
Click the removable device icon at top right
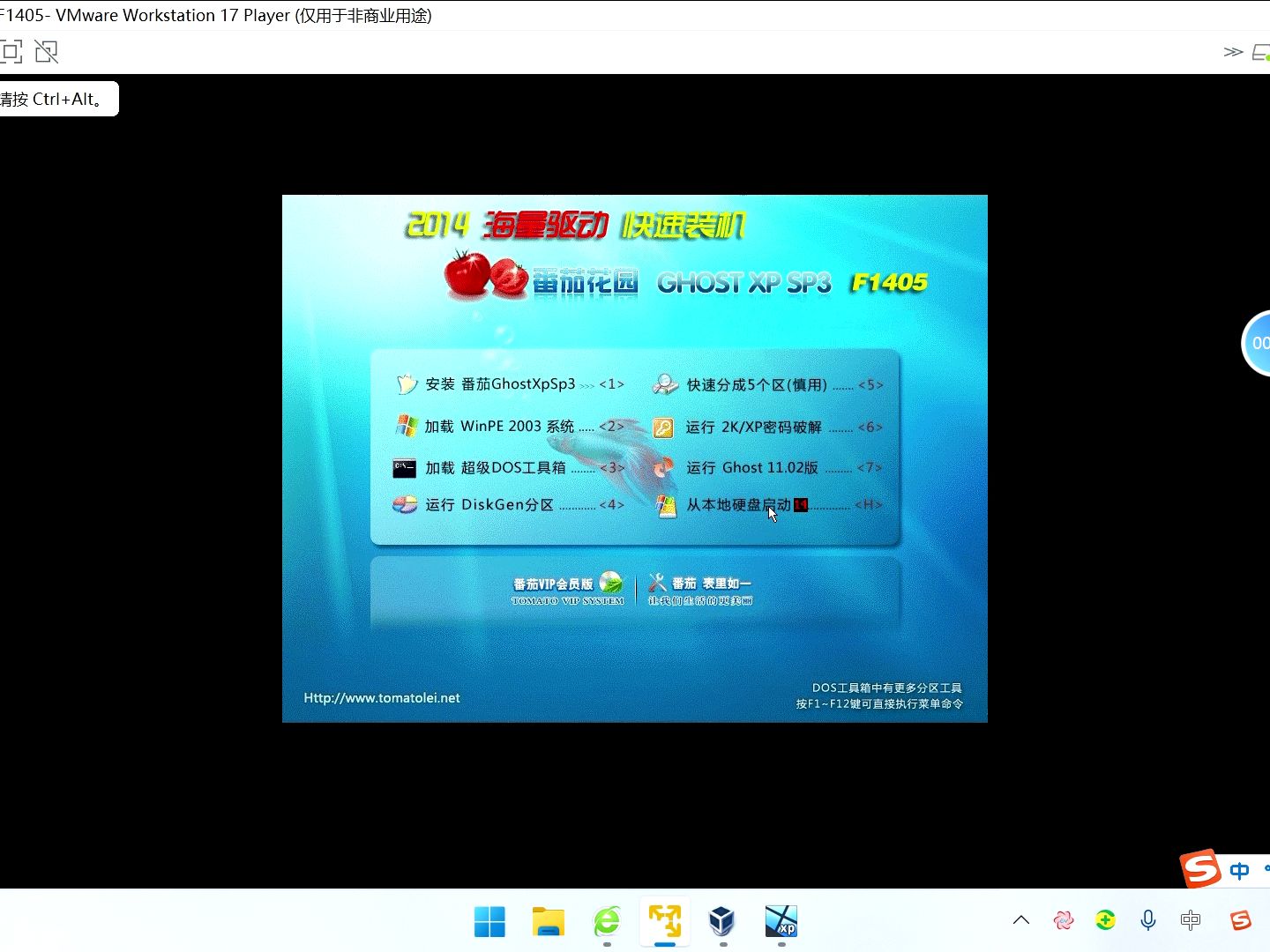pyautogui.click(x=1261, y=53)
